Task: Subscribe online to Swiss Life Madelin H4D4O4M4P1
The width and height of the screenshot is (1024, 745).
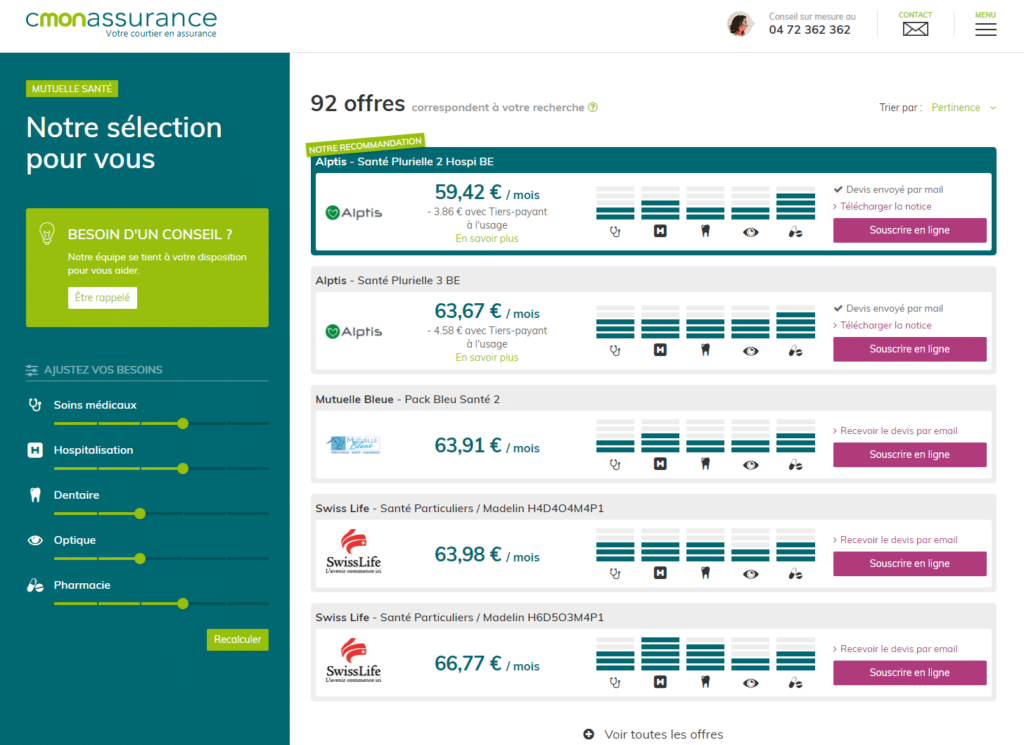Action: (909, 563)
